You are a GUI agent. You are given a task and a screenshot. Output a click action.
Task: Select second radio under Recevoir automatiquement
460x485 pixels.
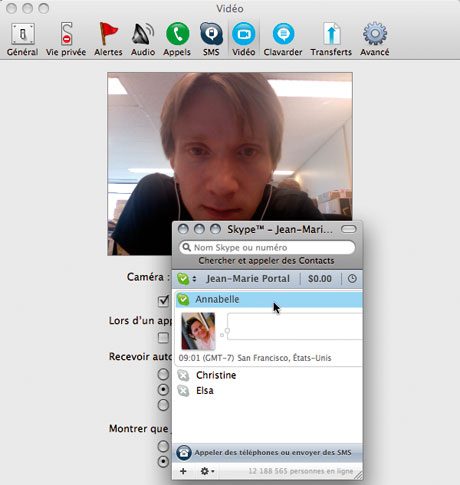(163, 389)
